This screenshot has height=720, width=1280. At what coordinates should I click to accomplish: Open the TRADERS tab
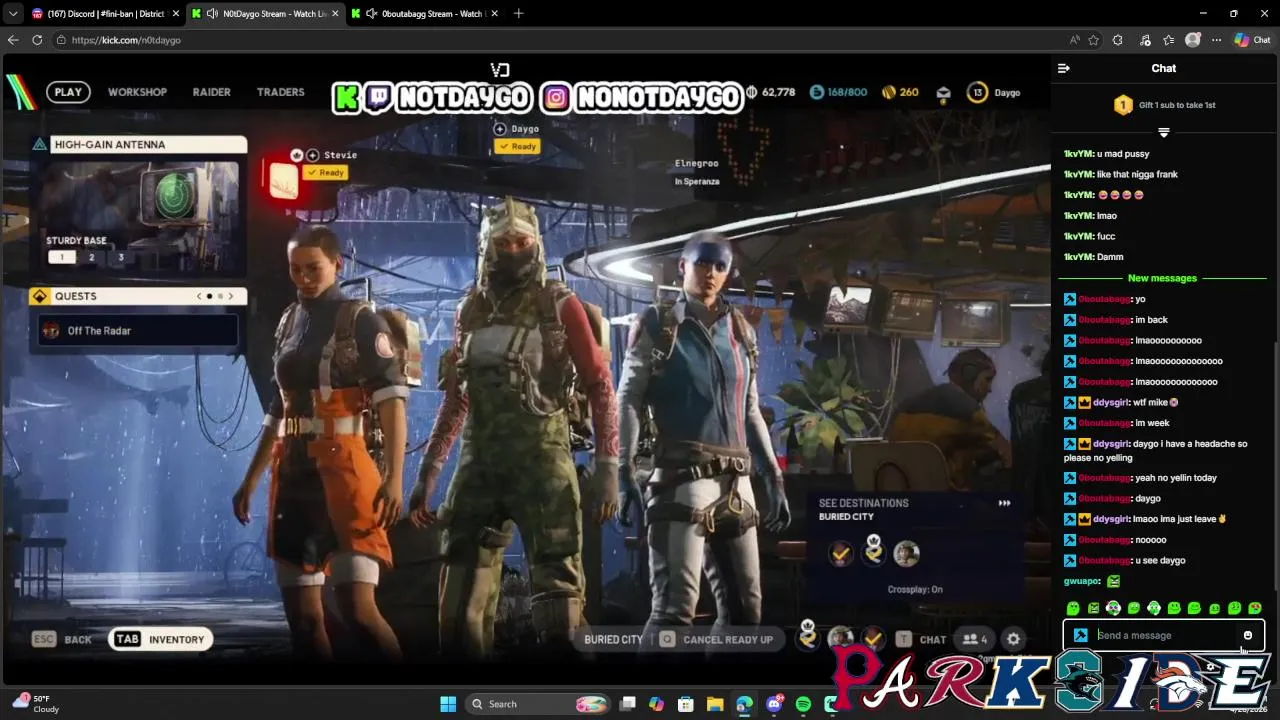click(x=280, y=92)
